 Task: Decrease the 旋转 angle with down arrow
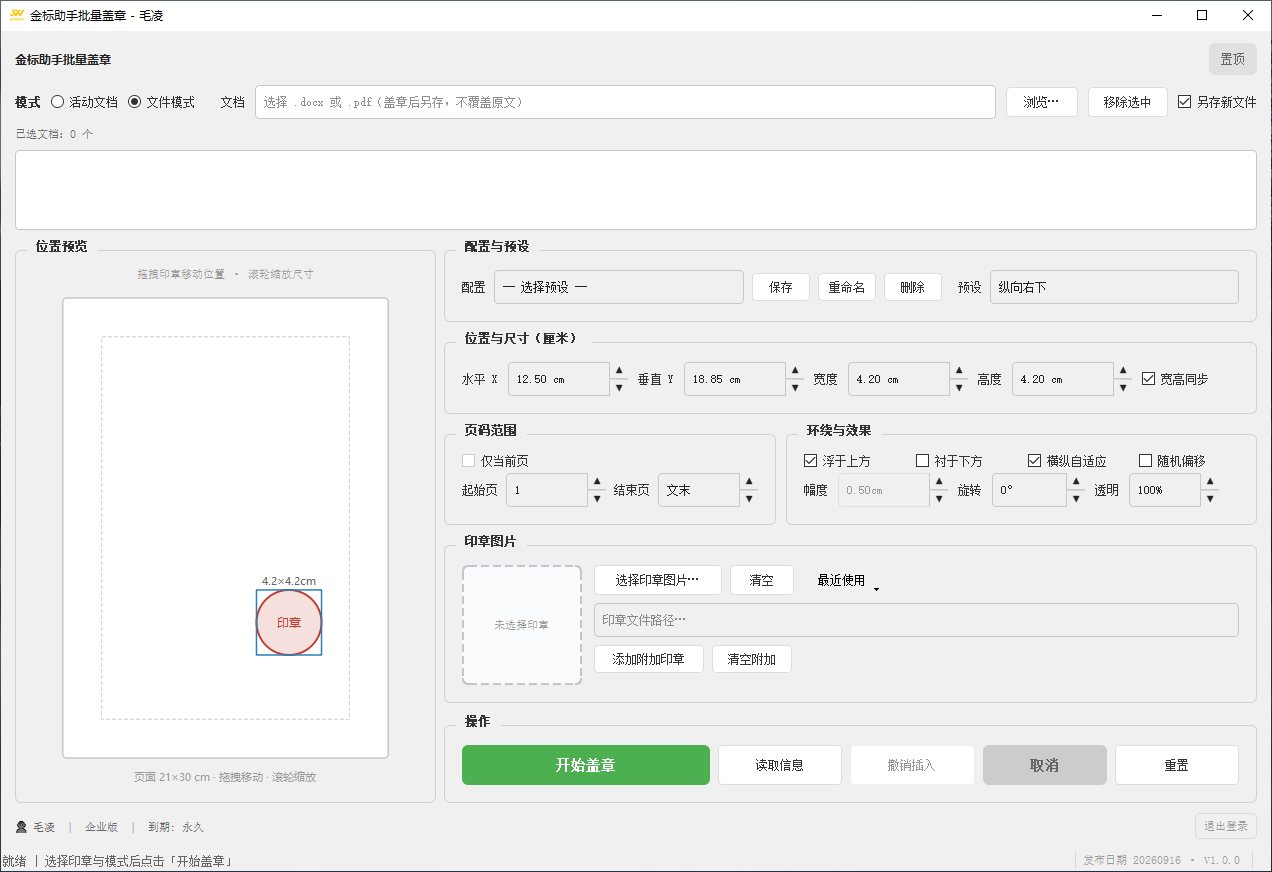(1076, 498)
